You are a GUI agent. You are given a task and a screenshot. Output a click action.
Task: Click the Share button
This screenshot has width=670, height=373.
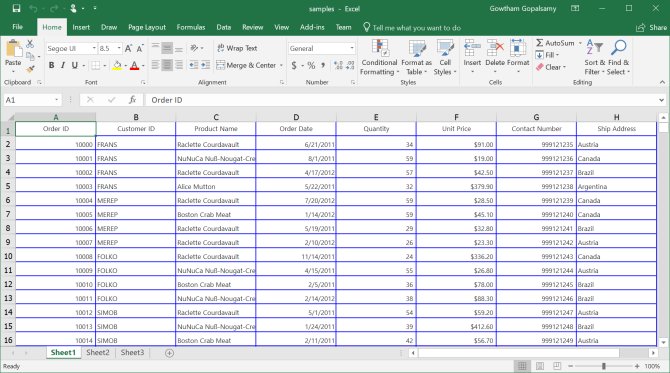pyautogui.click(x=652, y=27)
